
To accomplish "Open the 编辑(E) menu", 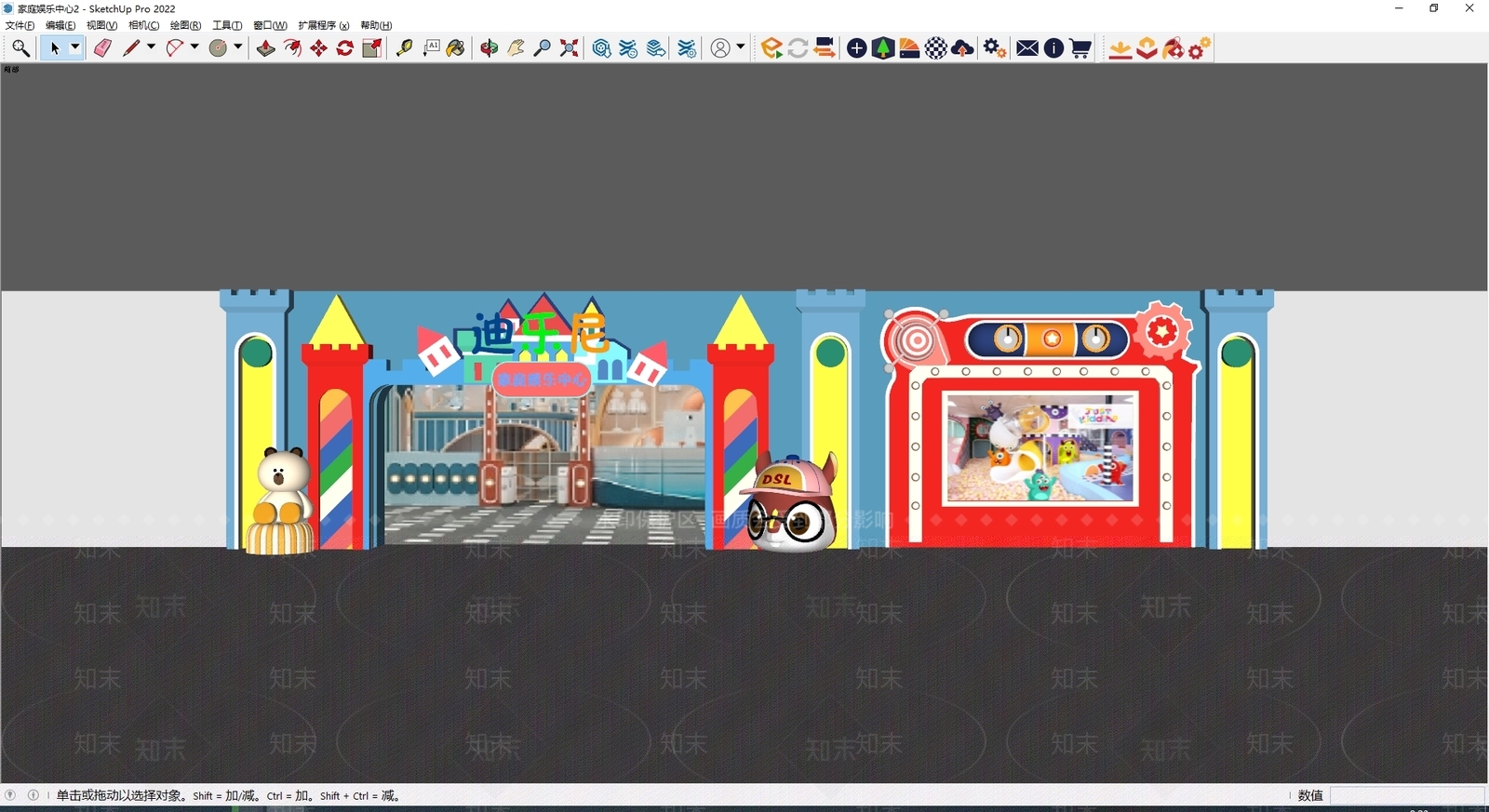I will pos(60,25).
